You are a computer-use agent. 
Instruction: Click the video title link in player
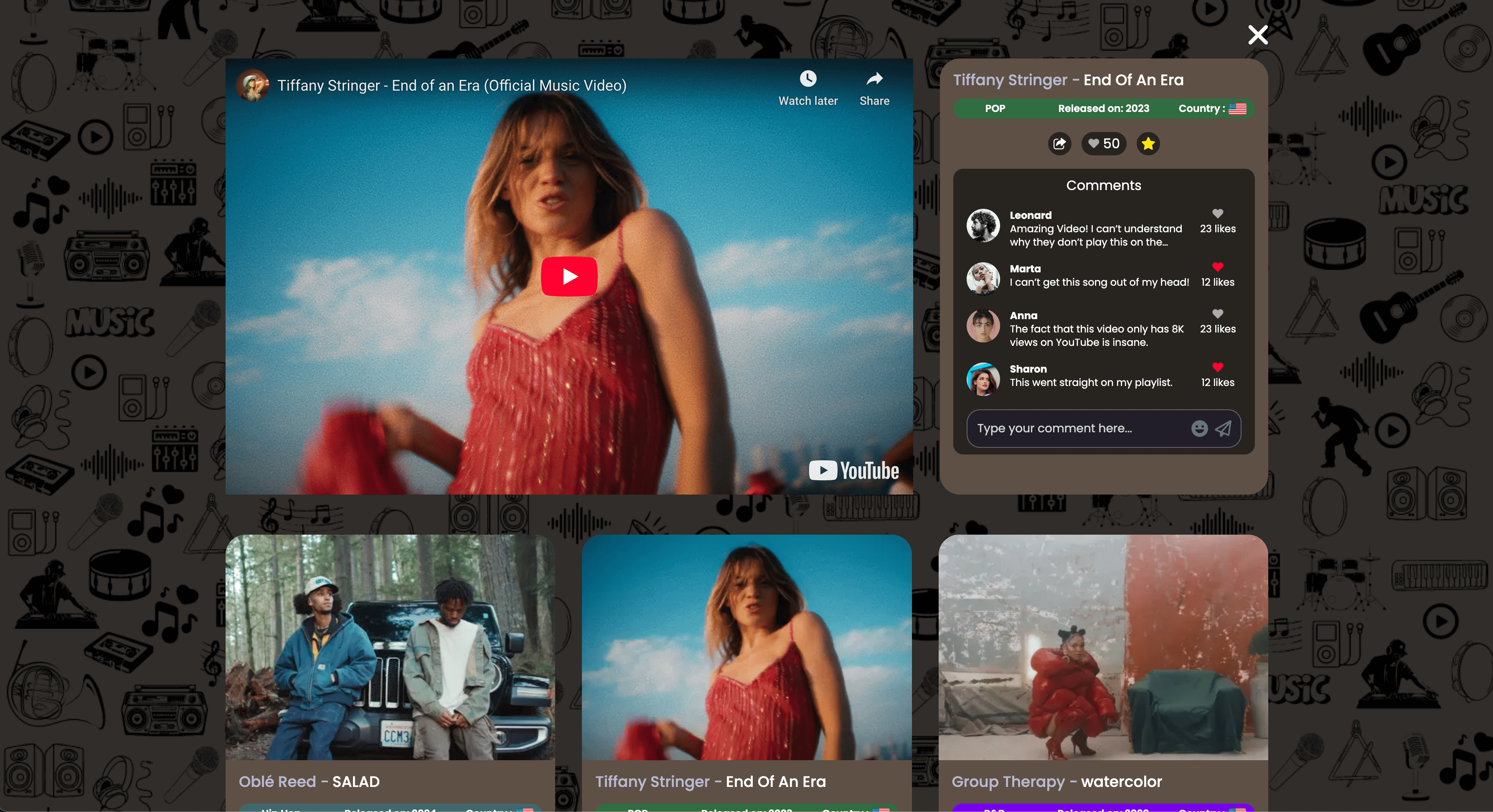click(x=452, y=85)
